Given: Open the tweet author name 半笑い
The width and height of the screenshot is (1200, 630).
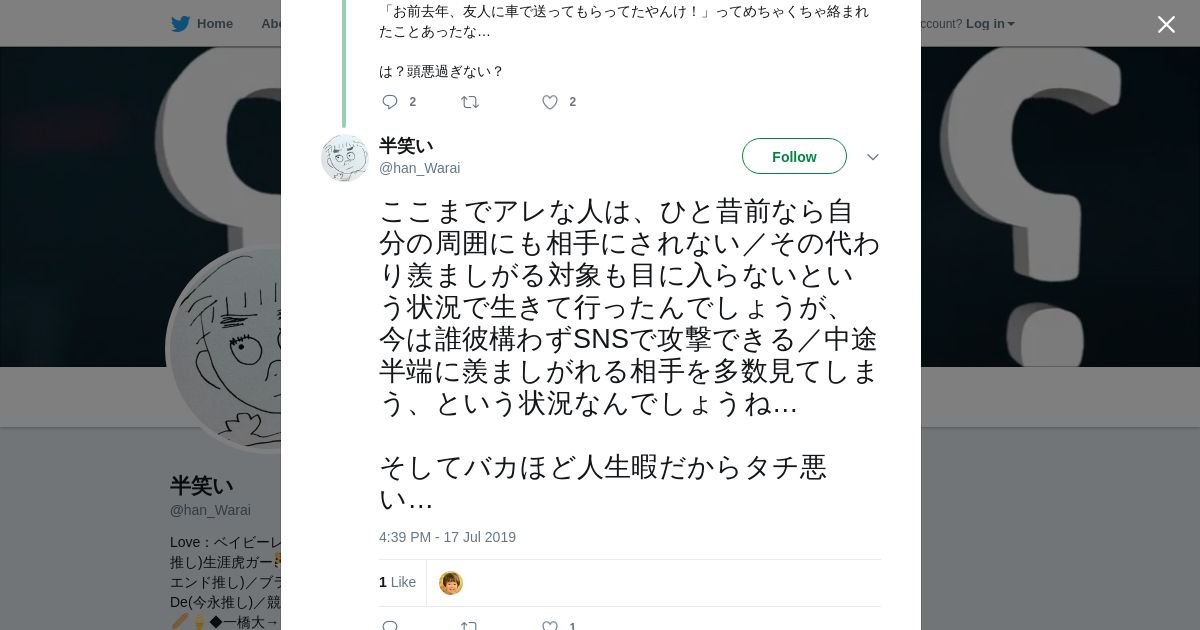Looking at the screenshot, I should coord(406,146).
